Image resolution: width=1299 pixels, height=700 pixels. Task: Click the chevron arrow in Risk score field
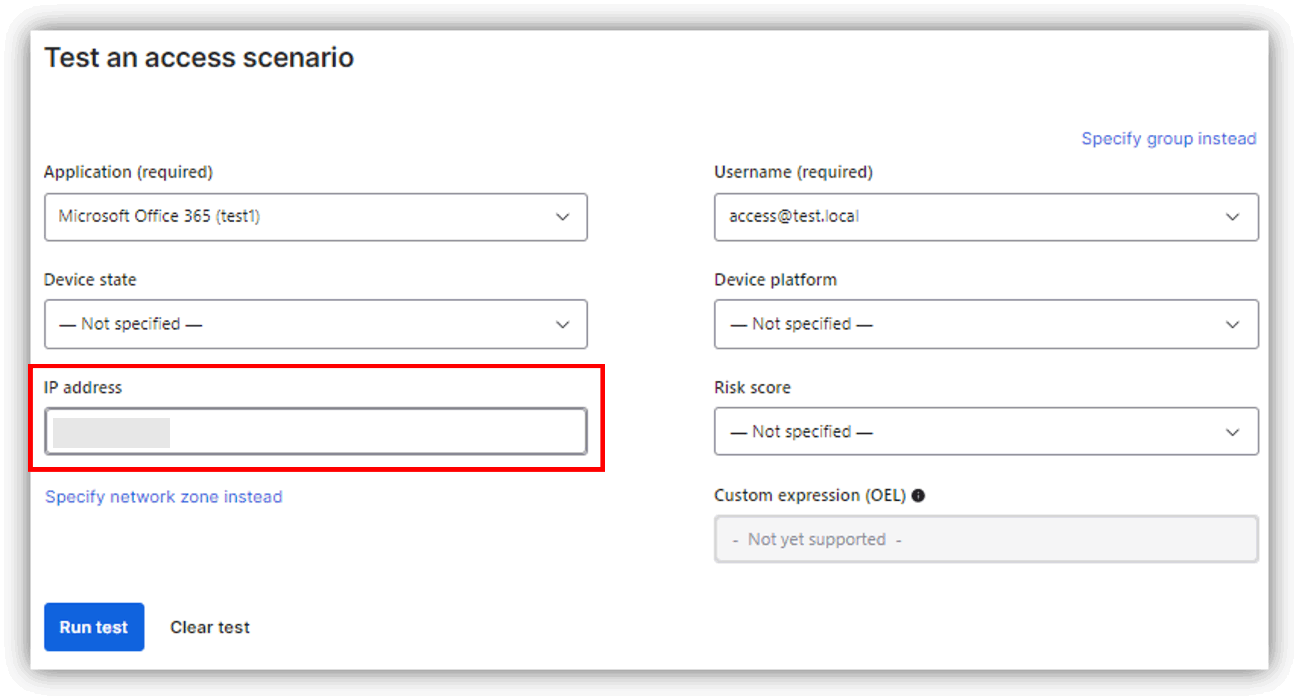point(1233,432)
